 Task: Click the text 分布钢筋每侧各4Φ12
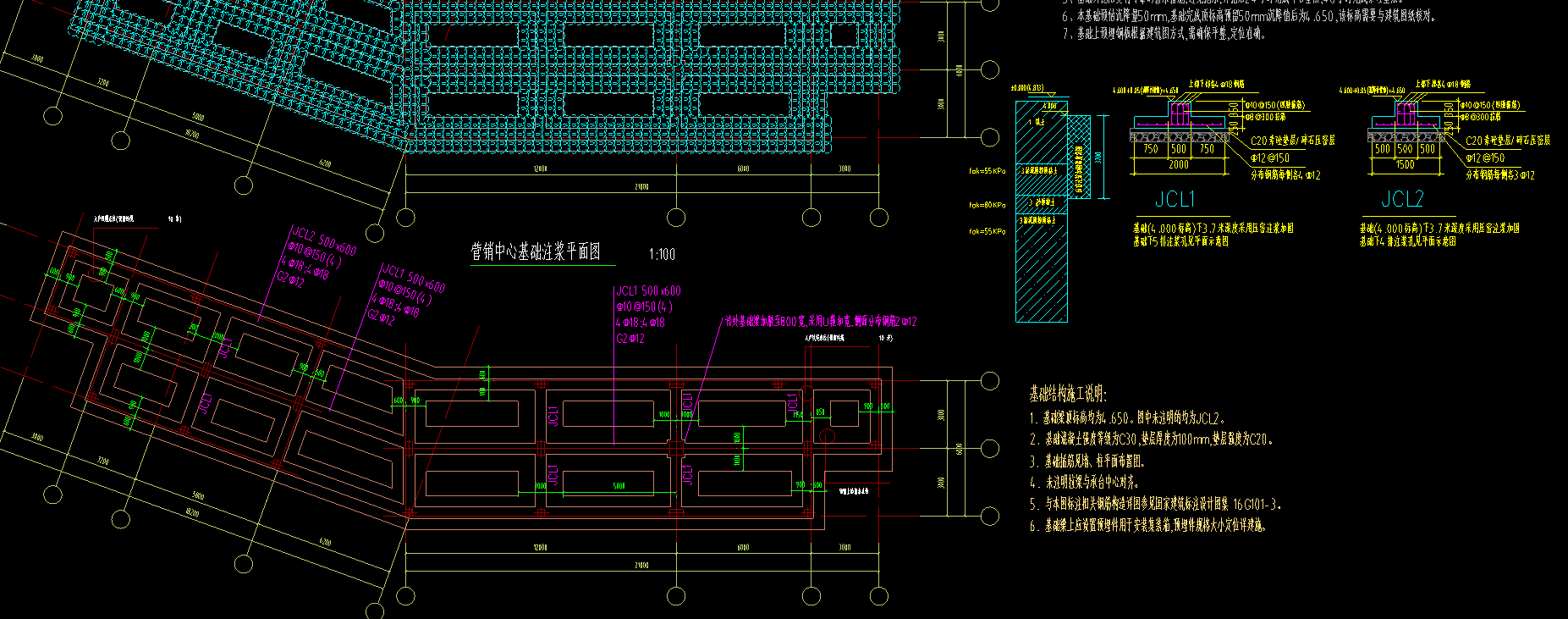tap(1285, 175)
